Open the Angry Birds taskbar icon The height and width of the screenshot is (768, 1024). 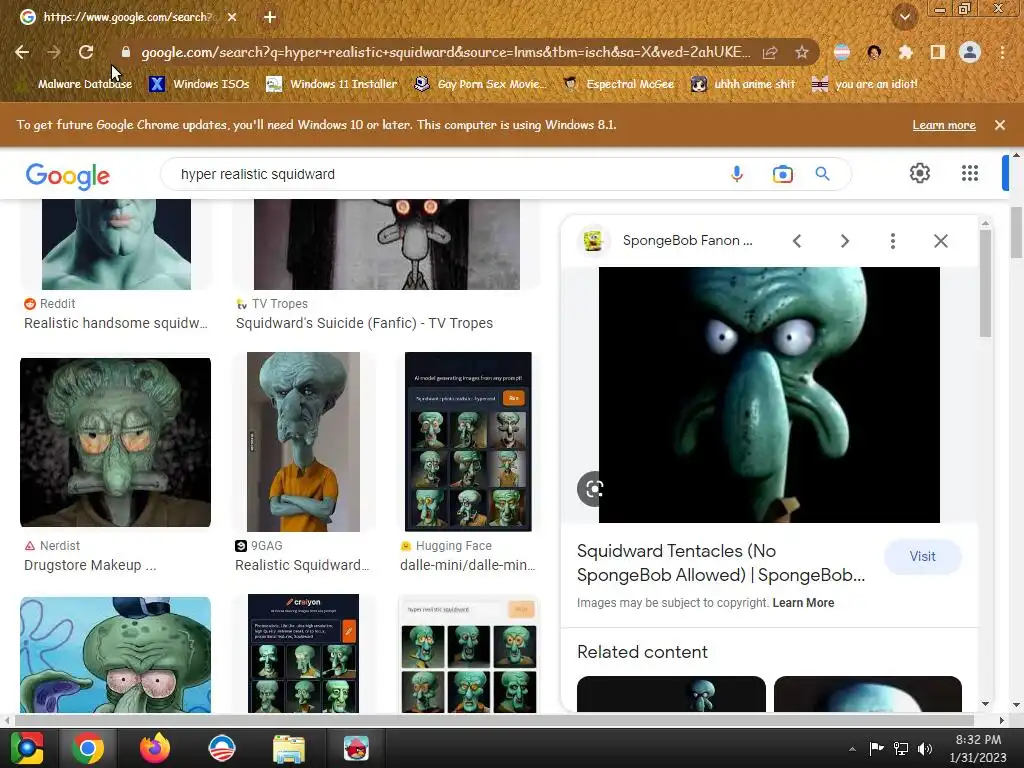356,749
